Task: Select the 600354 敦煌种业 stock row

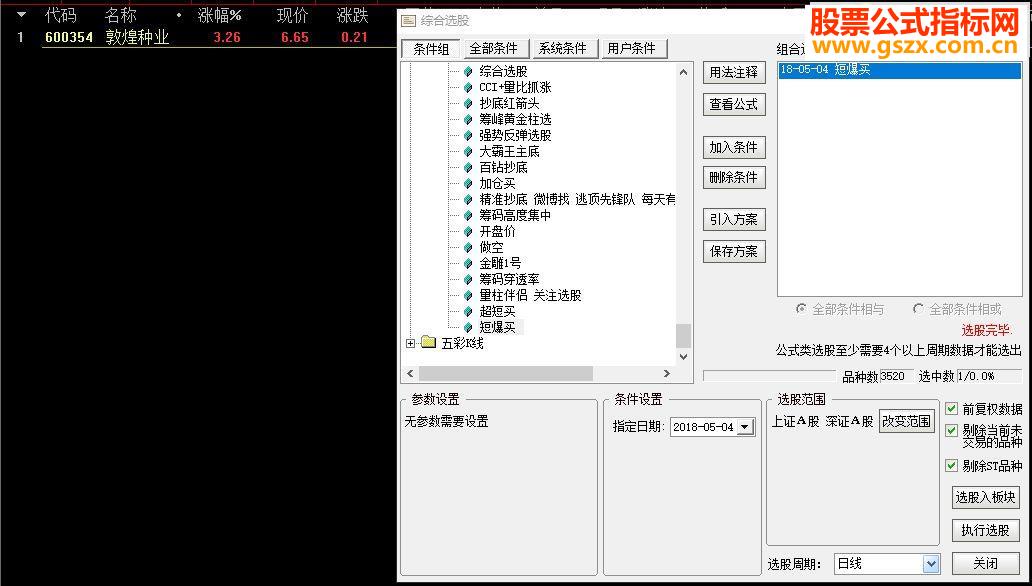Action: (x=197, y=38)
